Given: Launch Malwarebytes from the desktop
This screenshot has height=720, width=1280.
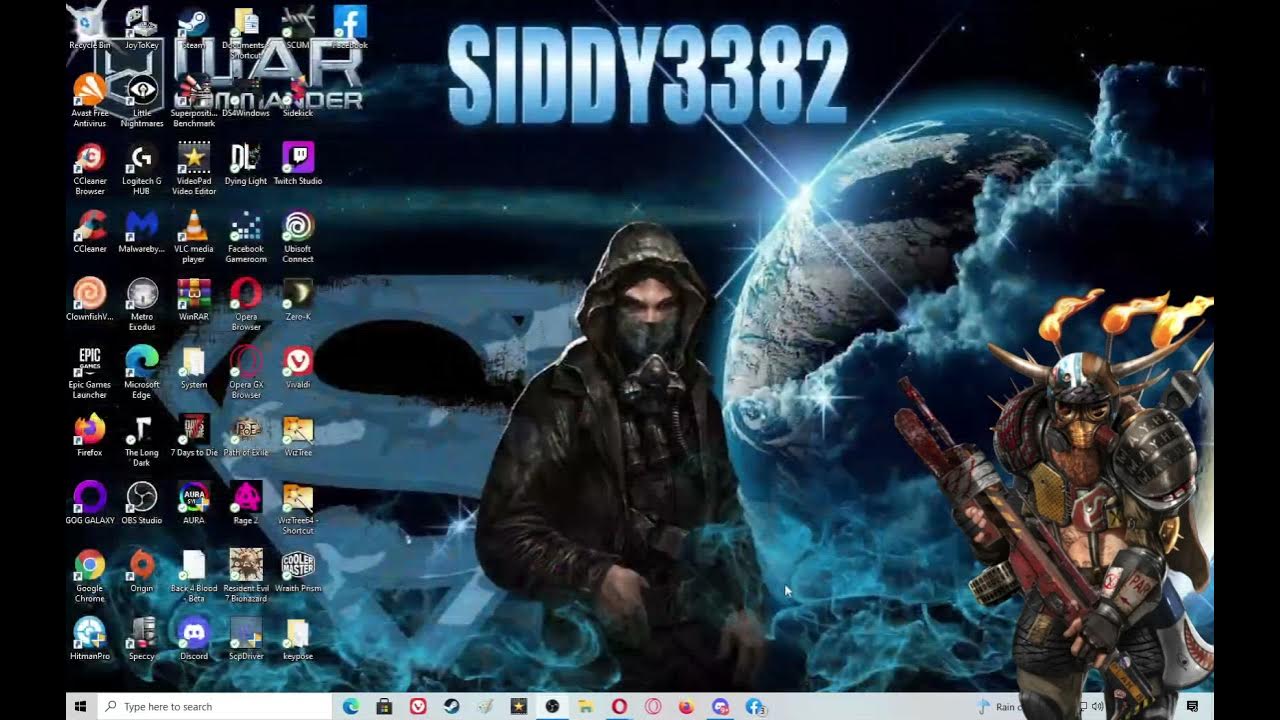Looking at the screenshot, I should tap(142, 232).
